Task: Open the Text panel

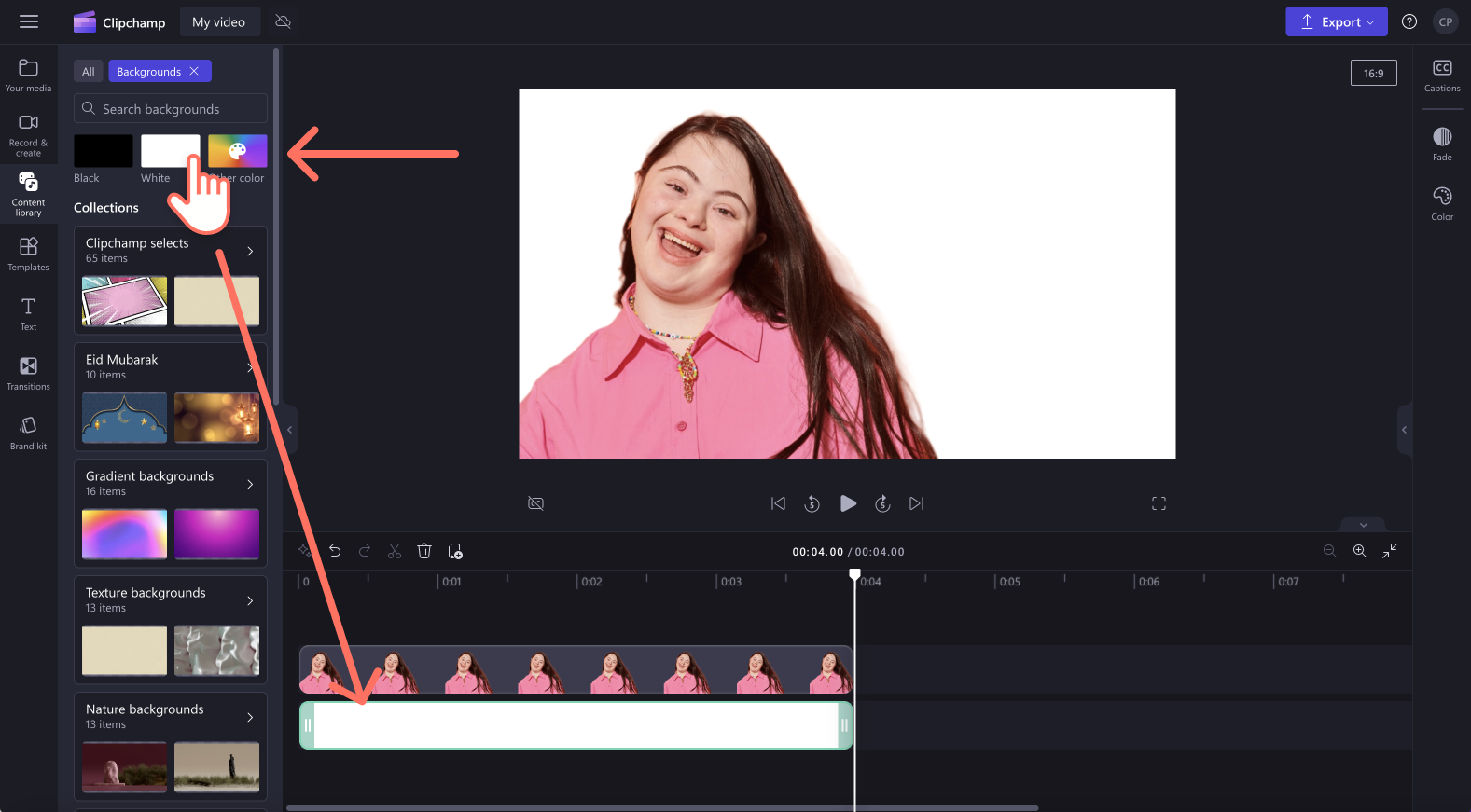Action: (x=28, y=313)
